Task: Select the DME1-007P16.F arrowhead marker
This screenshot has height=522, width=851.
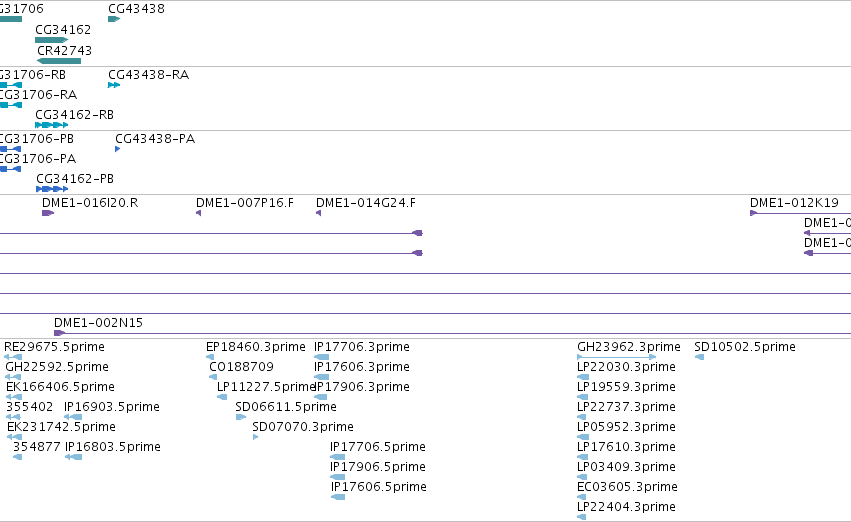Action: [199, 213]
